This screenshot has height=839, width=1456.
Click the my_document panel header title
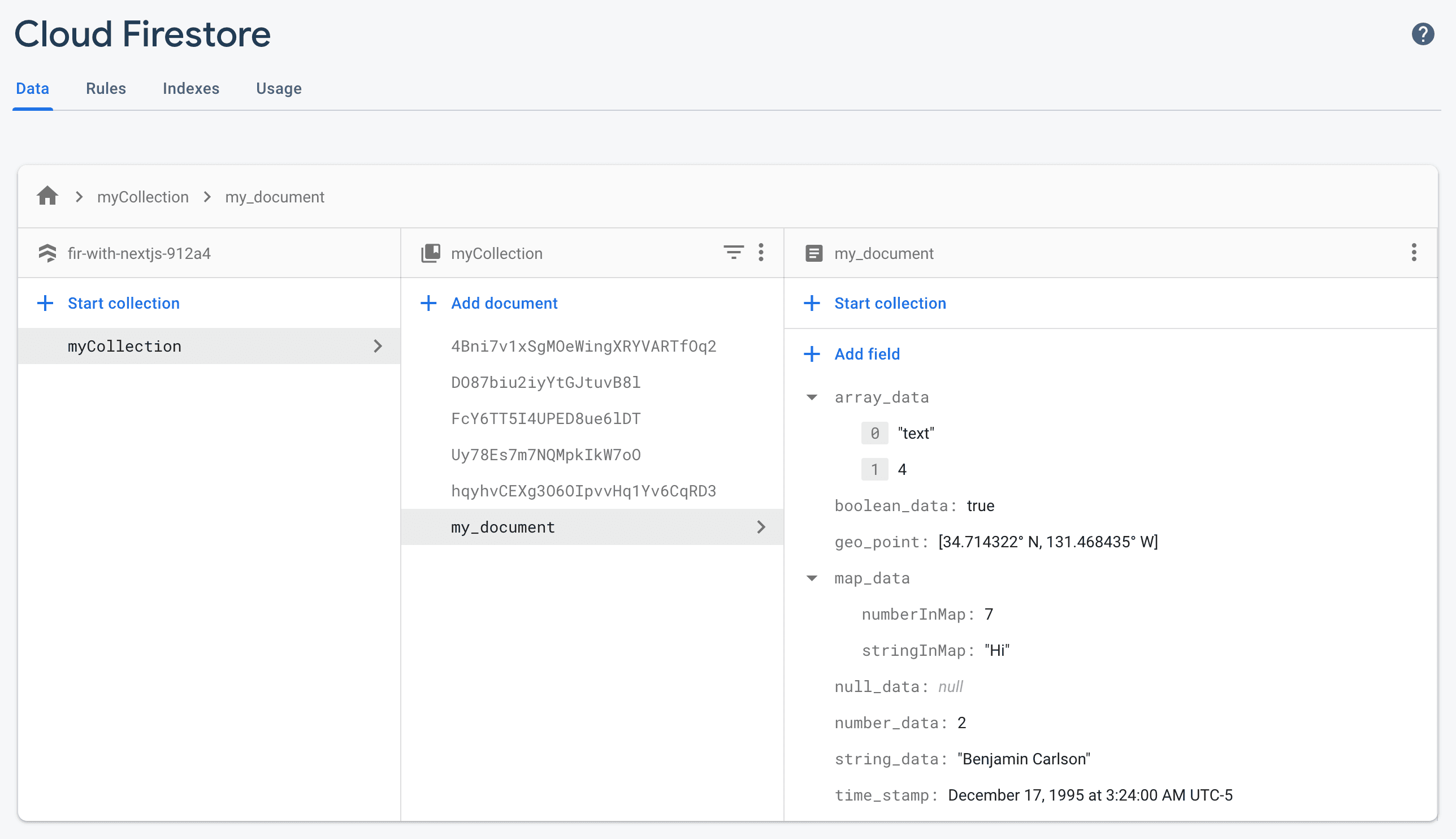883,253
